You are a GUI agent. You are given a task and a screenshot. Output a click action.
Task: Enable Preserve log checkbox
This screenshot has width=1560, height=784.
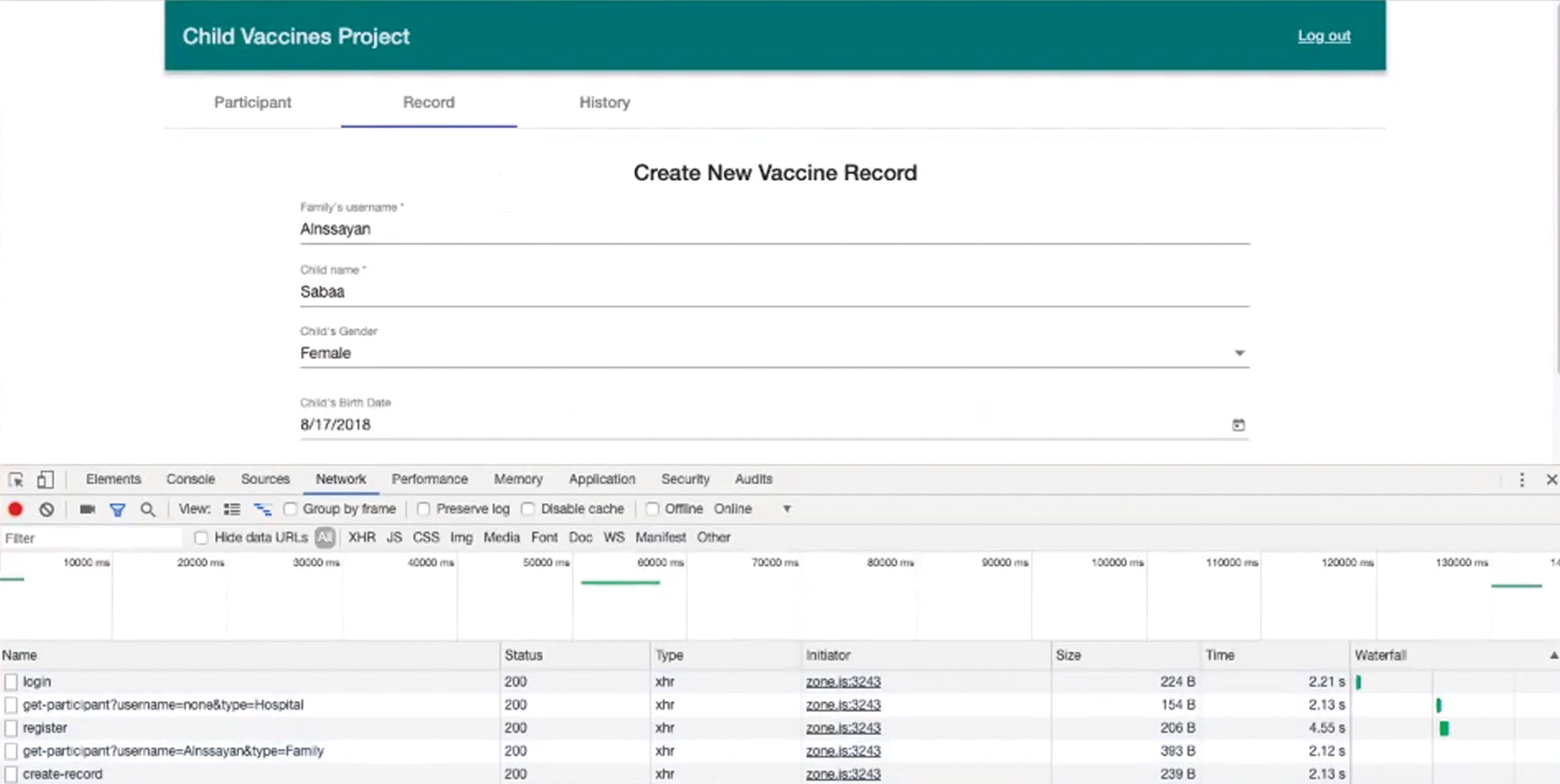click(424, 509)
